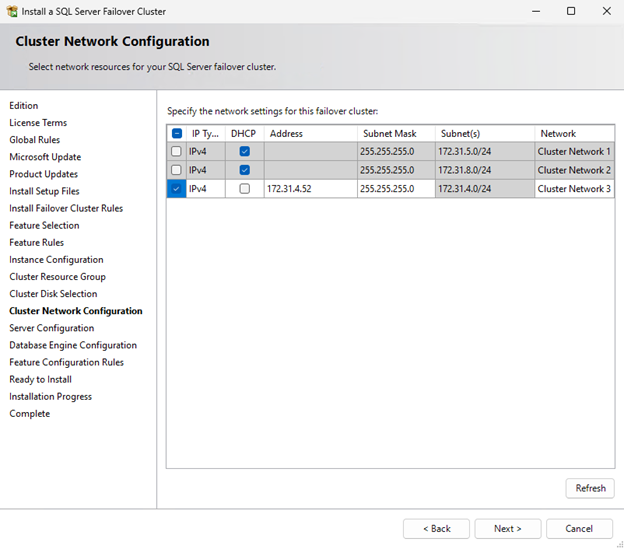Click the 172.31.8.0/24 subnet cell

(485, 170)
